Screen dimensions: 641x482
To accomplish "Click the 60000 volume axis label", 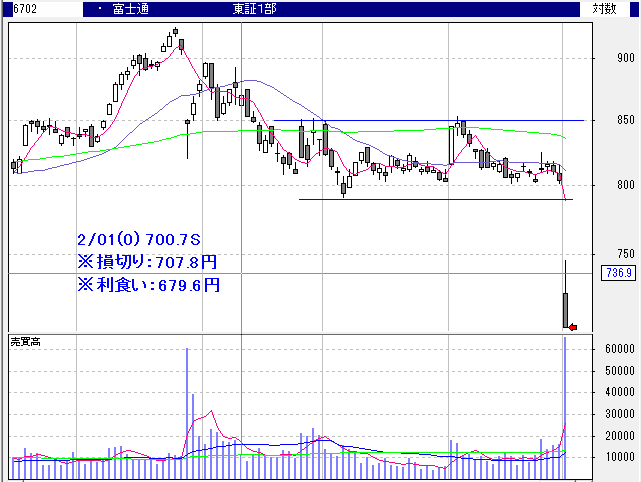I will tap(616, 349).
